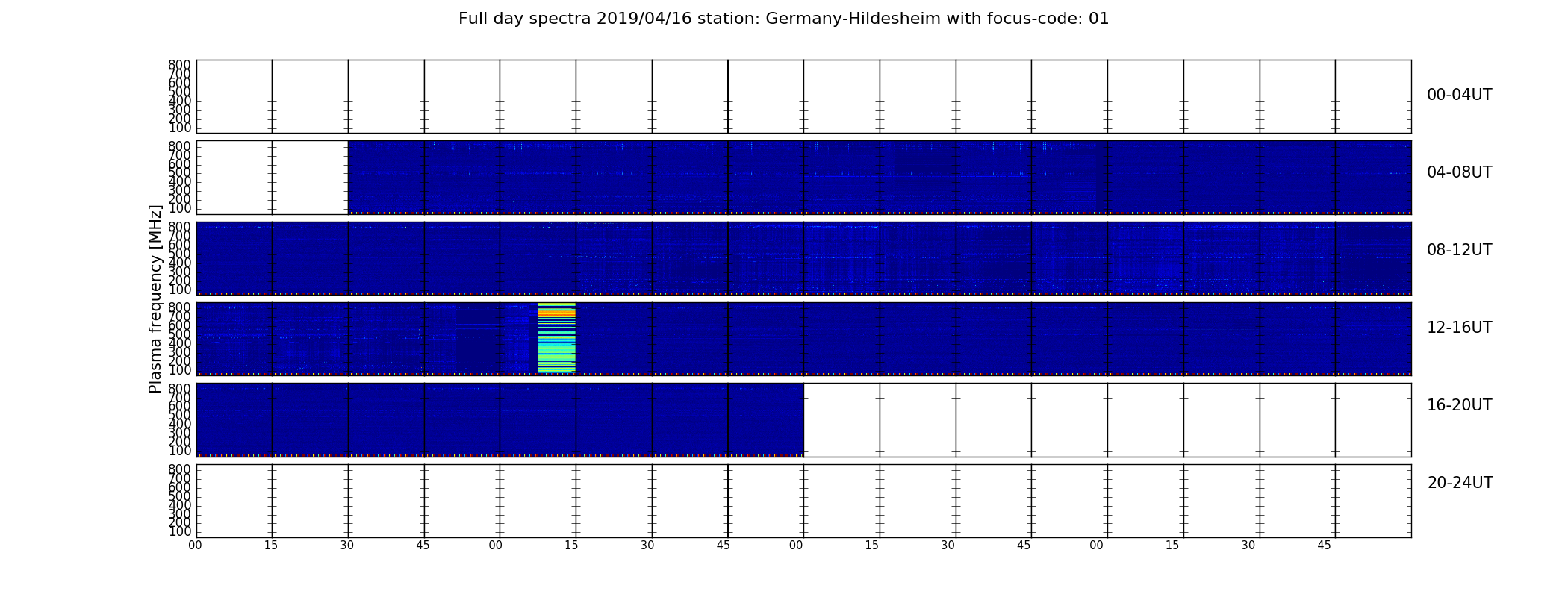1568x597 pixels.
Task: Click the "Full day spectra 2019/04/16" plot title
Action: pos(783,19)
